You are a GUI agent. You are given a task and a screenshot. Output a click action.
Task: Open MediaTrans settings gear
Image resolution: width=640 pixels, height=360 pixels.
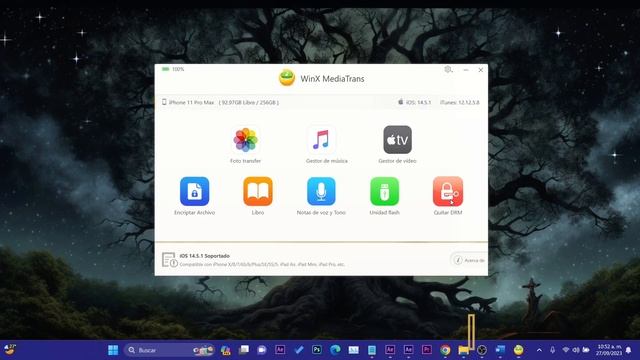[448, 70]
